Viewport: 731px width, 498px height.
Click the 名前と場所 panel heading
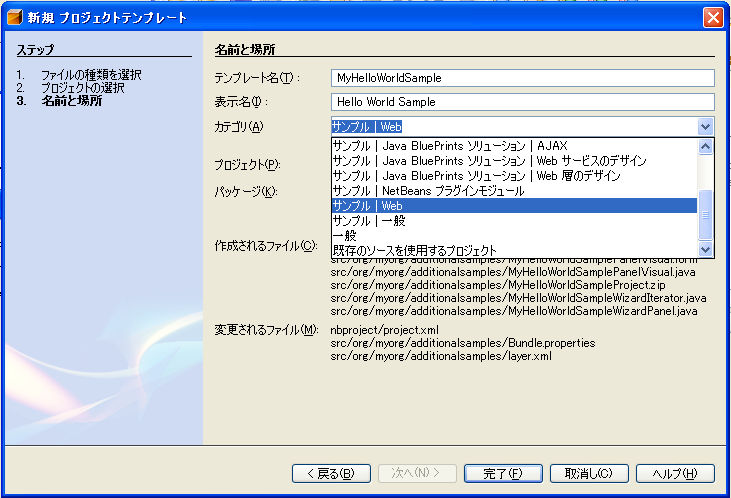(x=245, y=49)
